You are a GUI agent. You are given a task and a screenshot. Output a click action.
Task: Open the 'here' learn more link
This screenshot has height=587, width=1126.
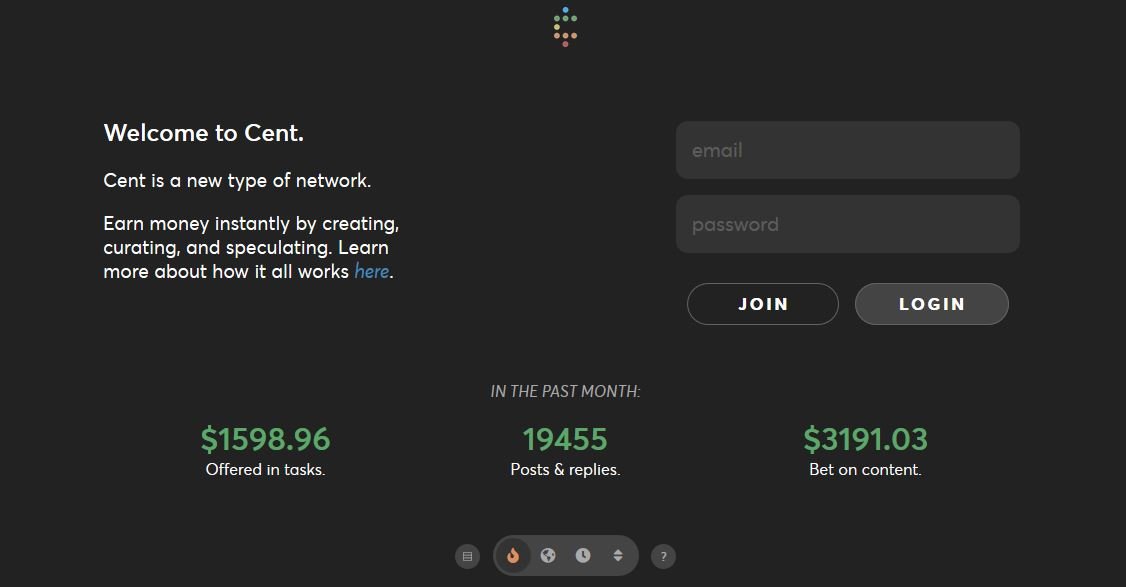click(371, 272)
